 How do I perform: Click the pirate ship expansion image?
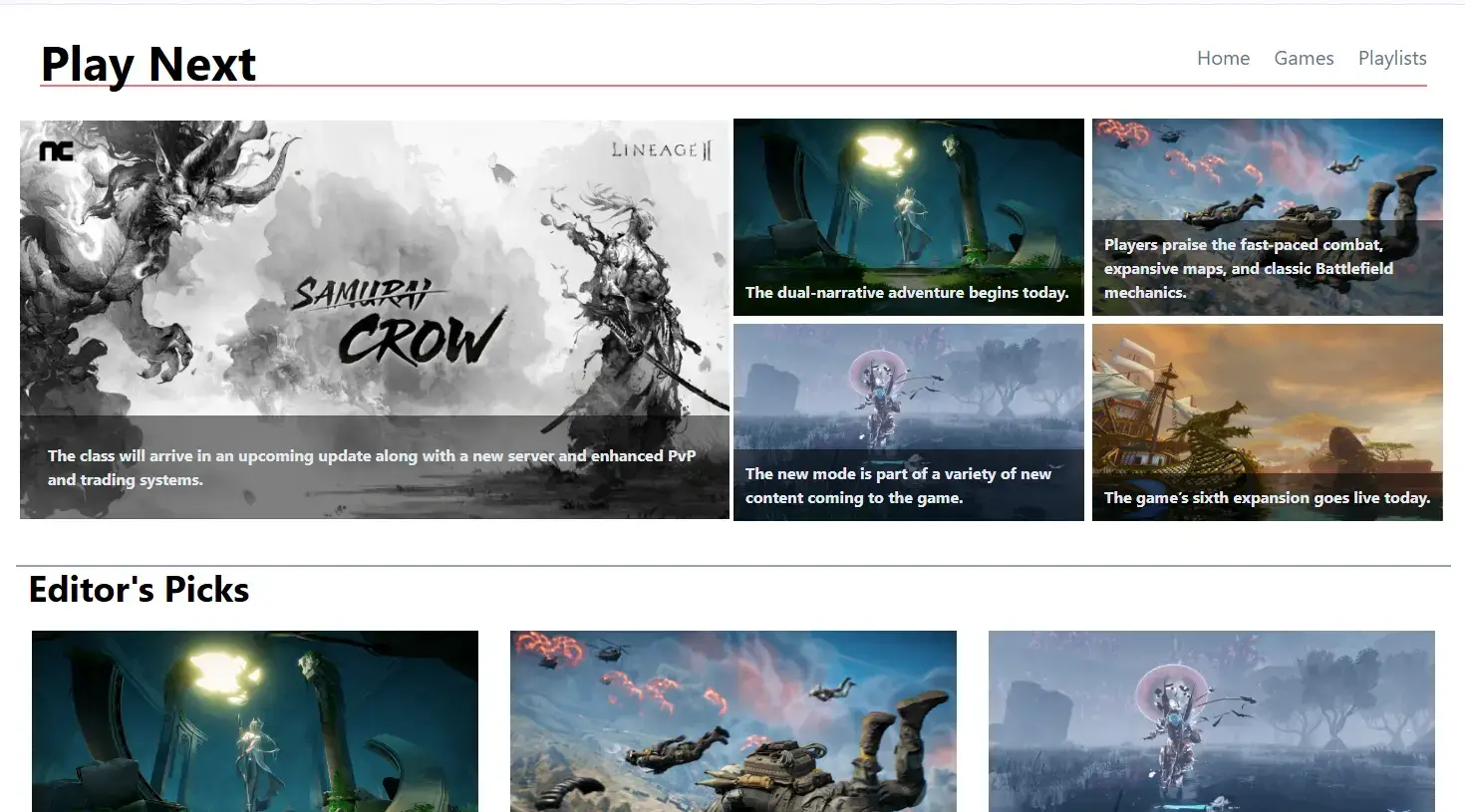tap(1267, 408)
